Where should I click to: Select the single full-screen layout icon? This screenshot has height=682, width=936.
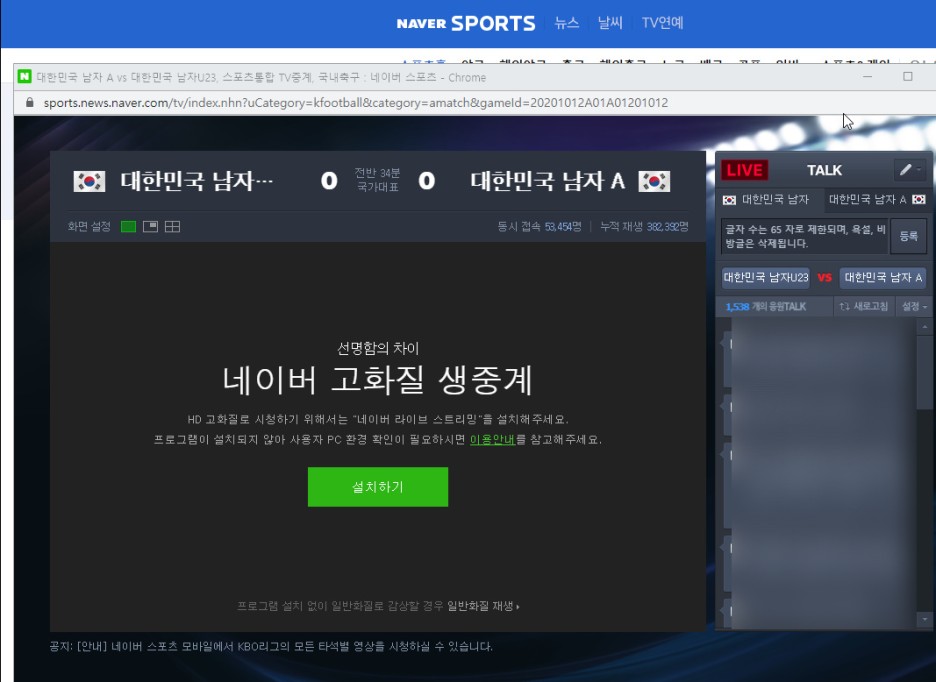tap(128, 227)
